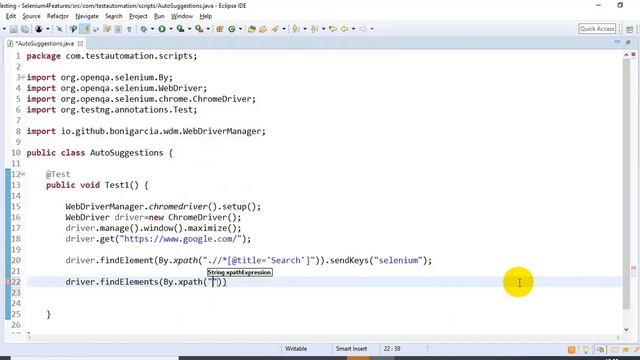Expand the External Tools dropdown arrow
This screenshot has height=360, width=640.
click(x=208, y=29)
